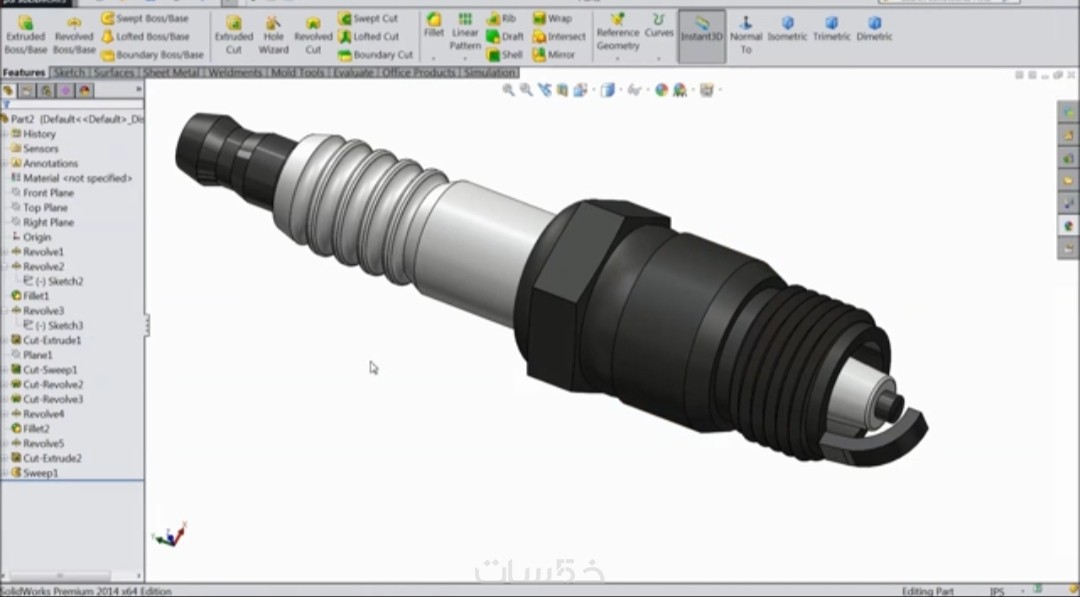
Task: Select the Wrap tool
Action: (552, 19)
